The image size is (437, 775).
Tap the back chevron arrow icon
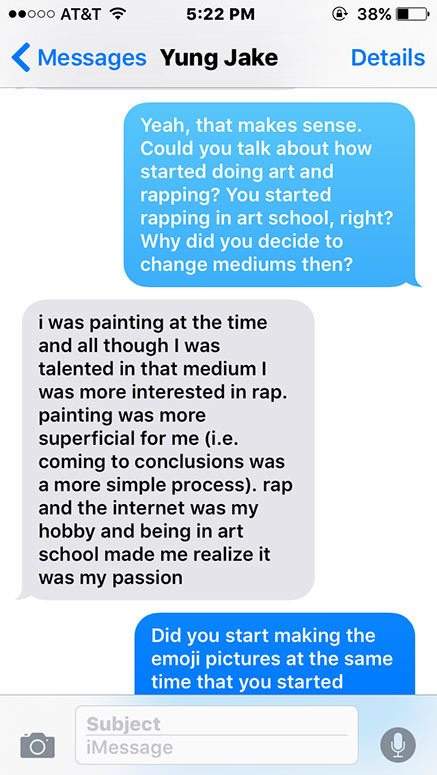click(20, 58)
